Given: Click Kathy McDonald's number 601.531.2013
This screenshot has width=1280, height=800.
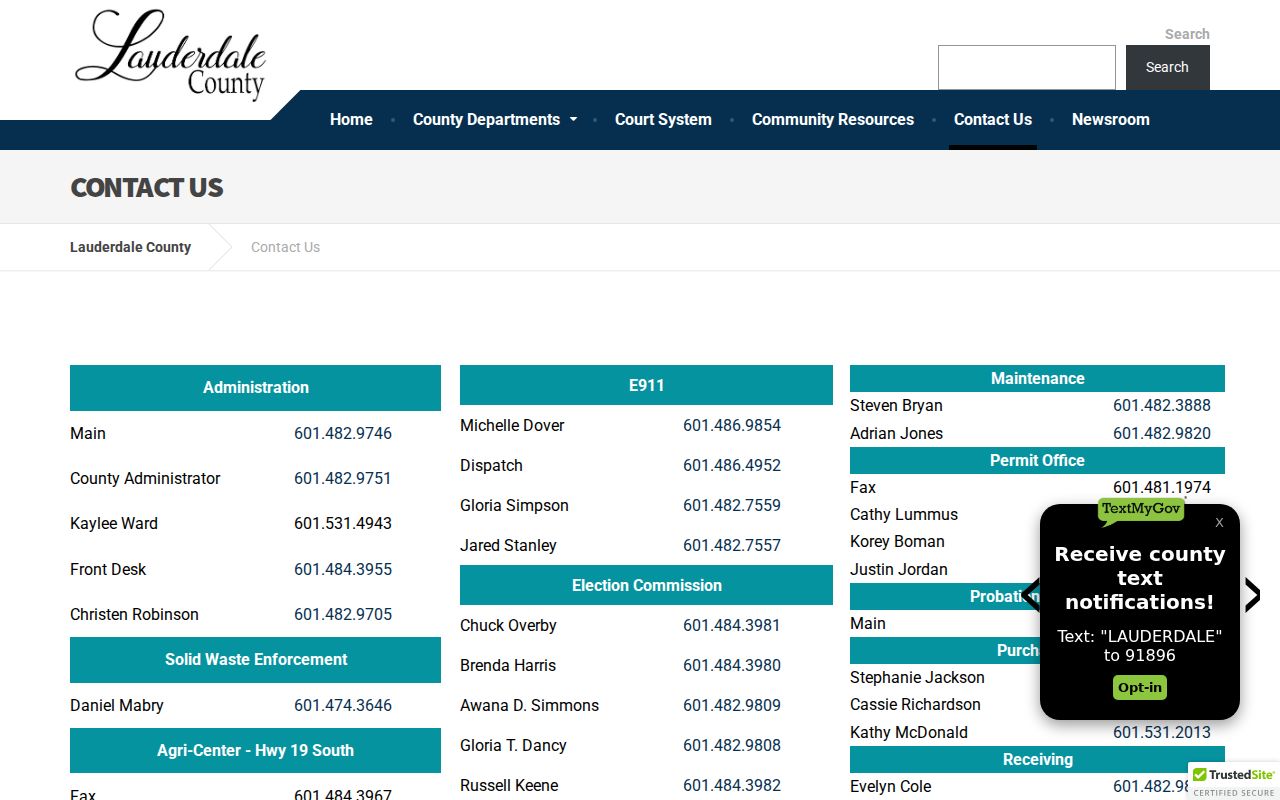Looking at the screenshot, I should [1162, 732].
